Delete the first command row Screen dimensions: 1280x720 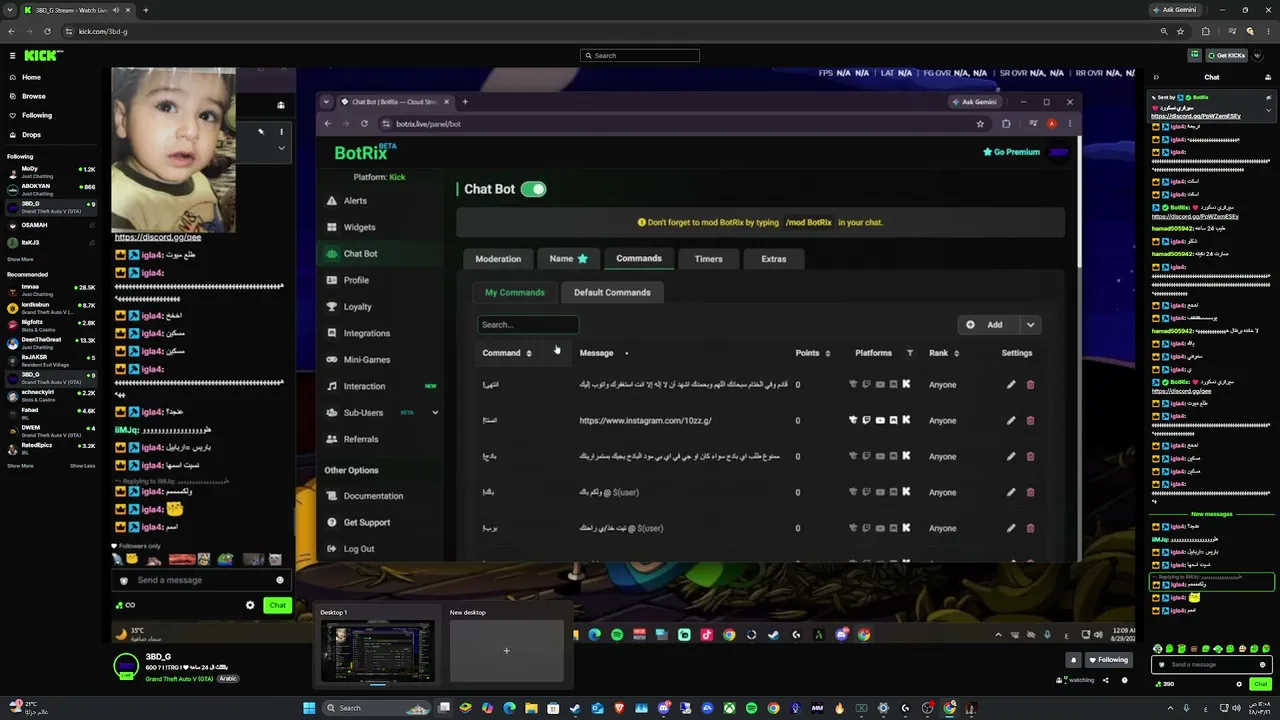1030,384
